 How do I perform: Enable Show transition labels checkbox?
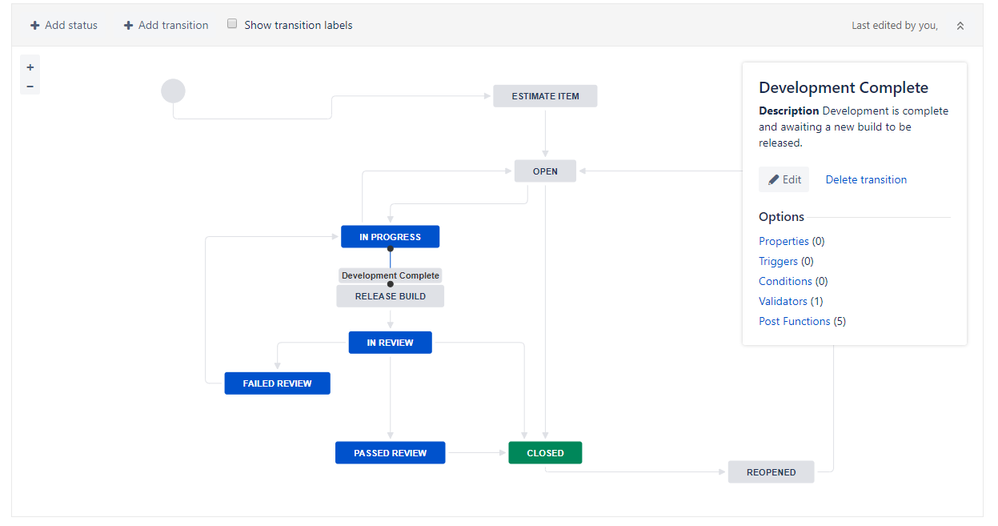[x=232, y=24]
